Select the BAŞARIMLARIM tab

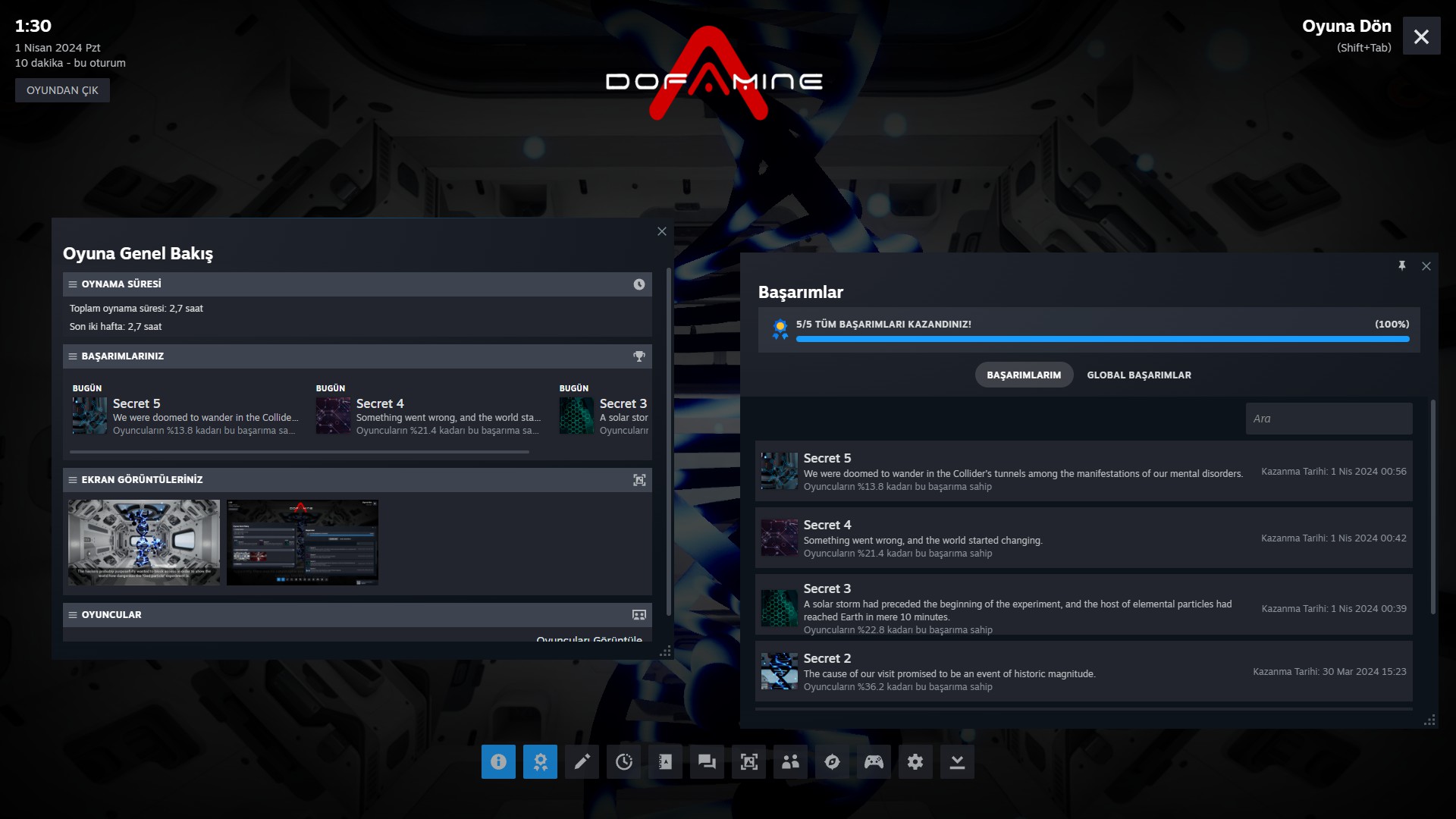coord(1023,375)
